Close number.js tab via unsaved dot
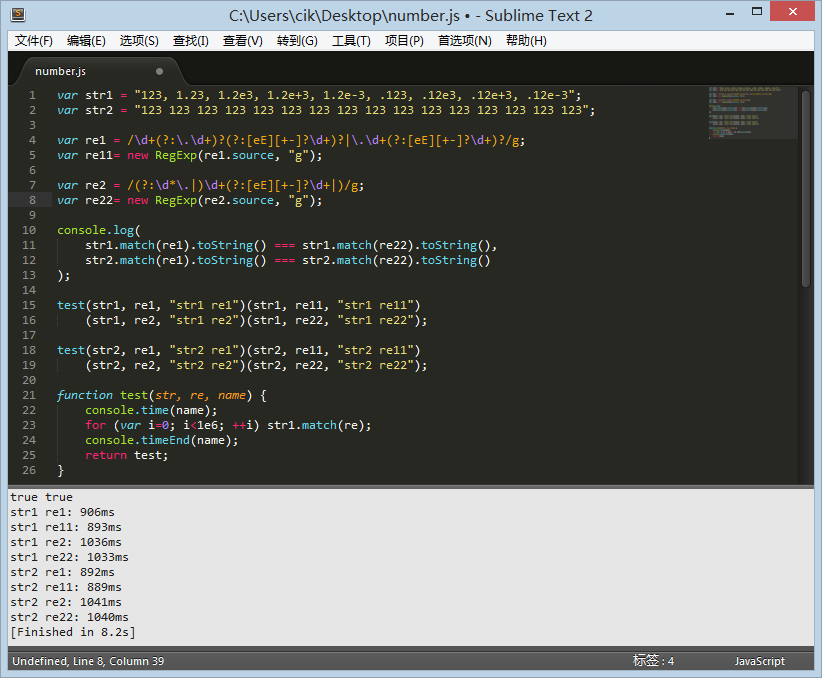 159,71
